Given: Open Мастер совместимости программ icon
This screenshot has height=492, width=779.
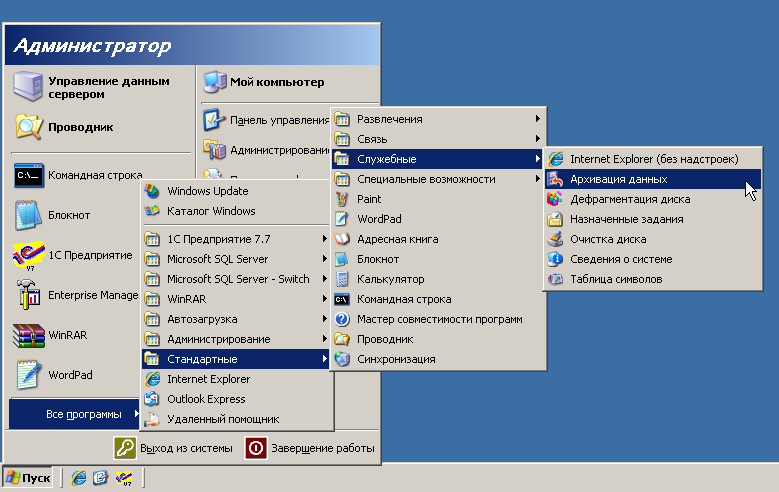Looking at the screenshot, I should coord(342,319).
